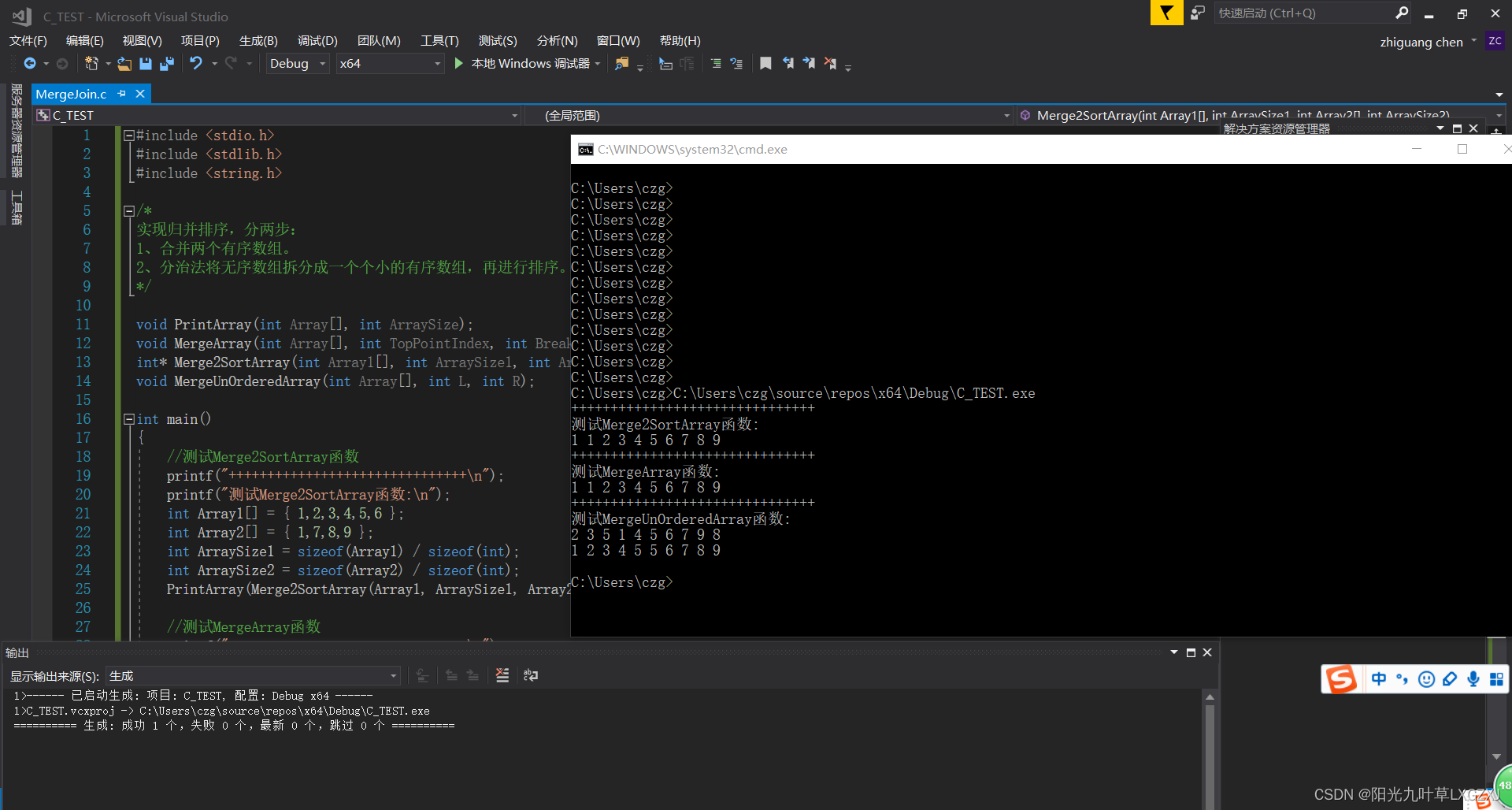
Task: Open the 测试(S) menu
Action: point(498,40)
